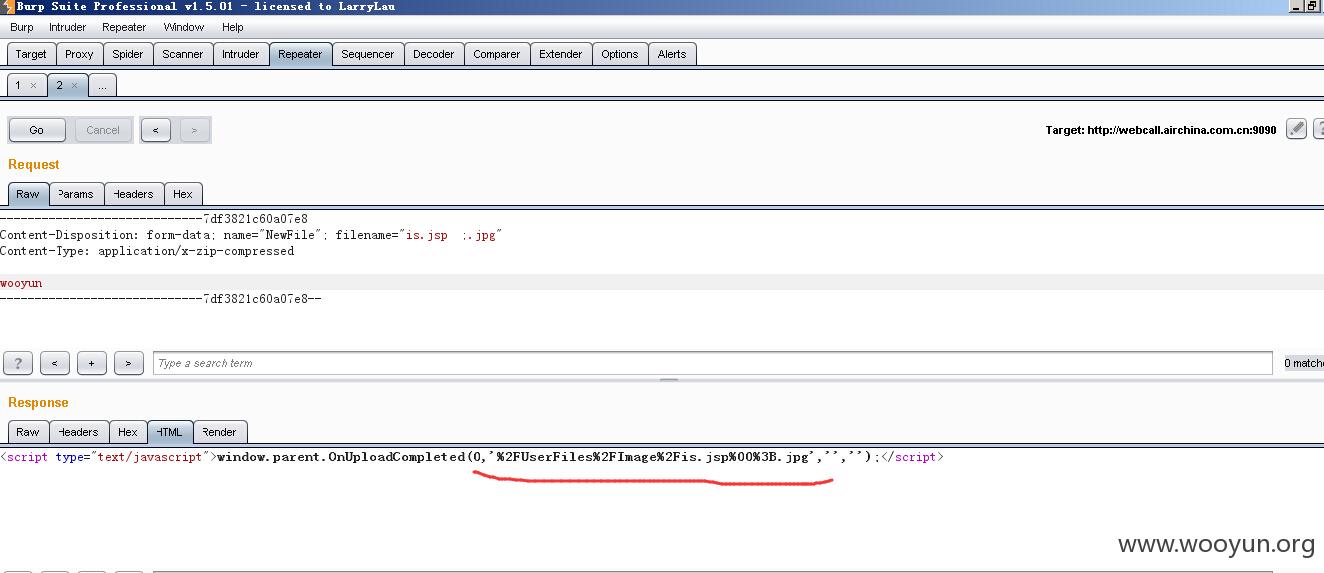Click the Go button to send request

[x=37, y=130]
